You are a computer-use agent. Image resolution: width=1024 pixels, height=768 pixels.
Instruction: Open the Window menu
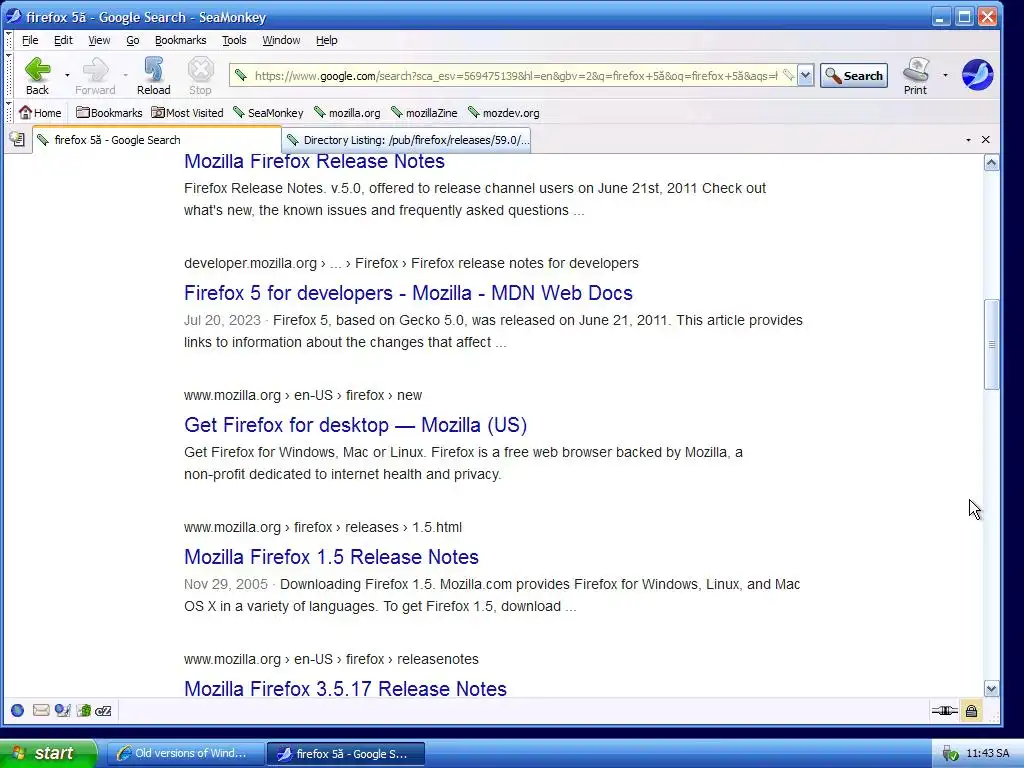click(x=281, y=40)
